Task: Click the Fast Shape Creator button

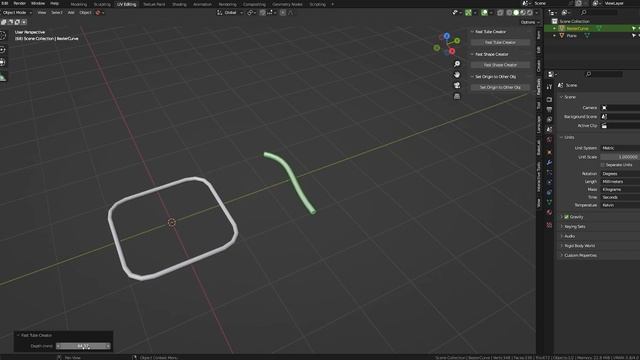Action: (x=500, y=65)
